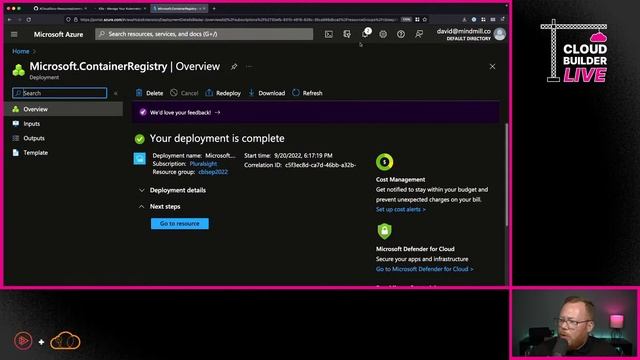This screenshot has height=360, width=640.
Task: Click the deployment resource icon by Deployment name
Action: (x=140, y=158)
